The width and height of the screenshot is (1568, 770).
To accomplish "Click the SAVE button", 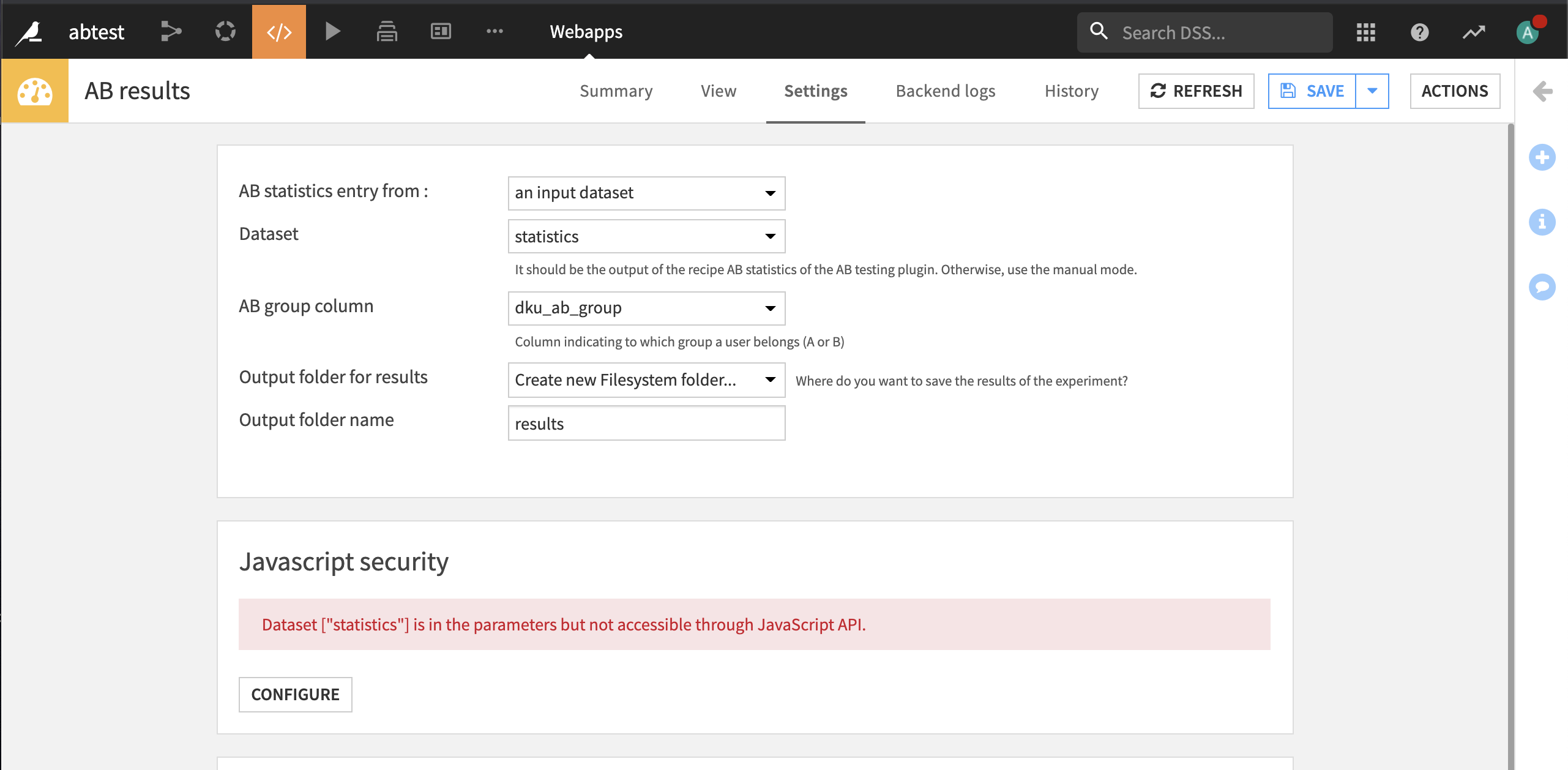I will (x=1312, y=91).
